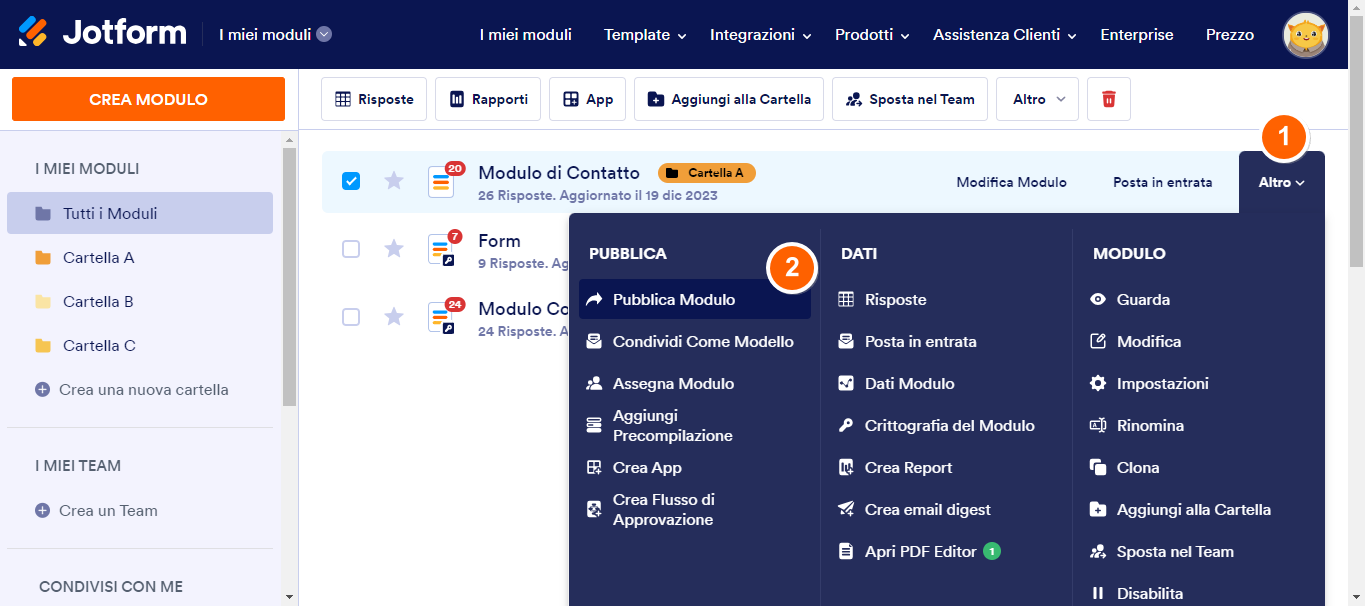Open the Assistenza Clienti dropdown
This screenshot has height=606, width=1365.
coord(1005,35)
